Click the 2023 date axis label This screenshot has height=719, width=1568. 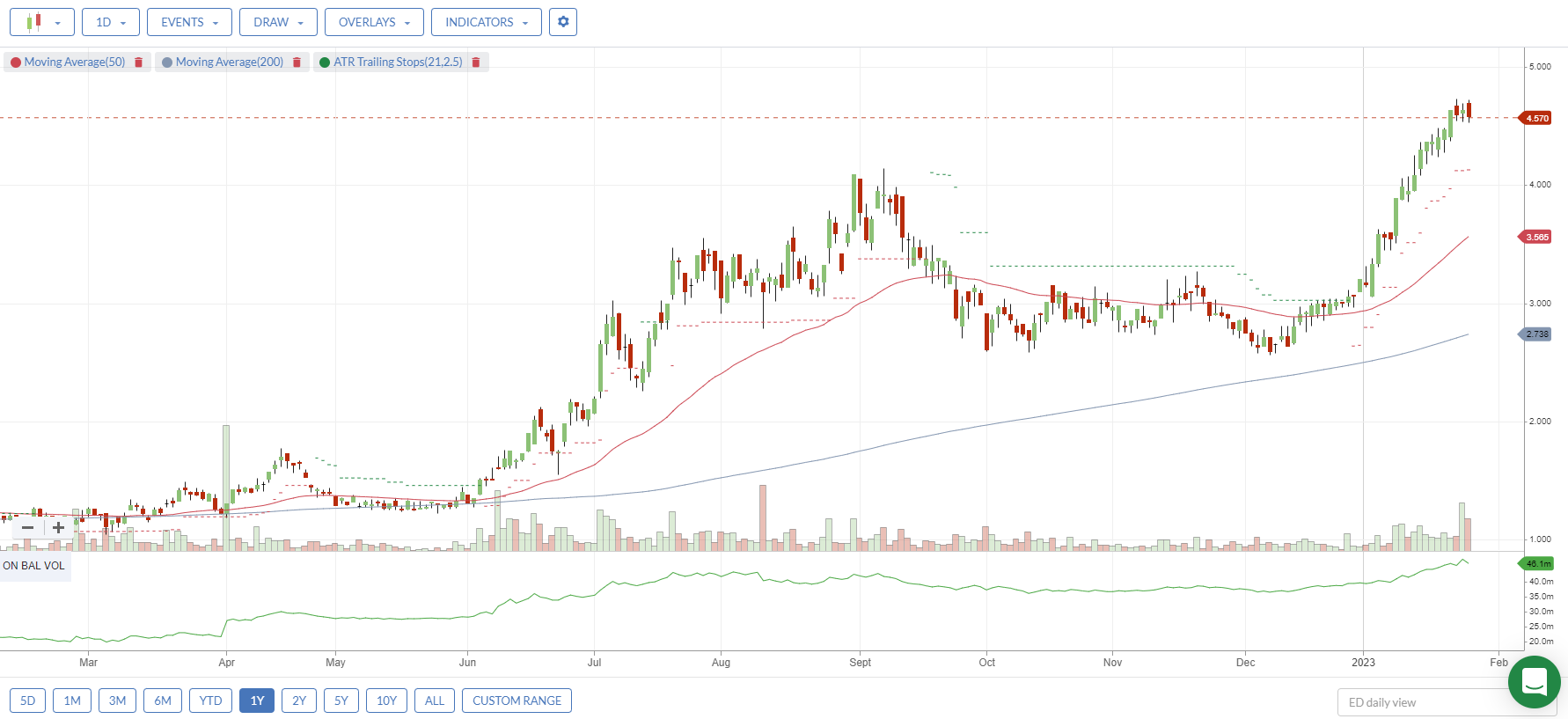click(x=1363, y=663)
